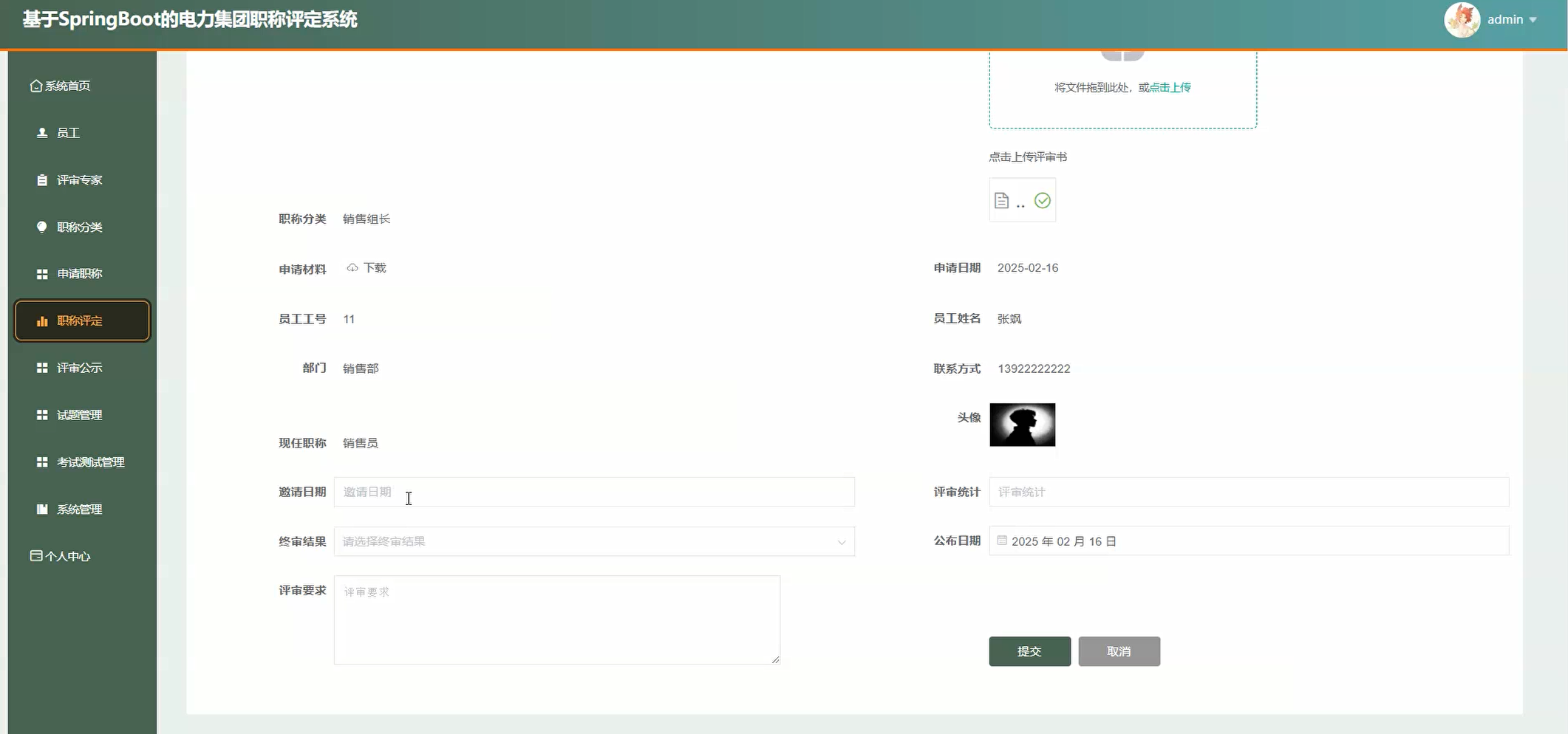Click the 试题管理 sidebar icon
Image resolution: width=1568 pixels, height=734 pixels.
41,414
